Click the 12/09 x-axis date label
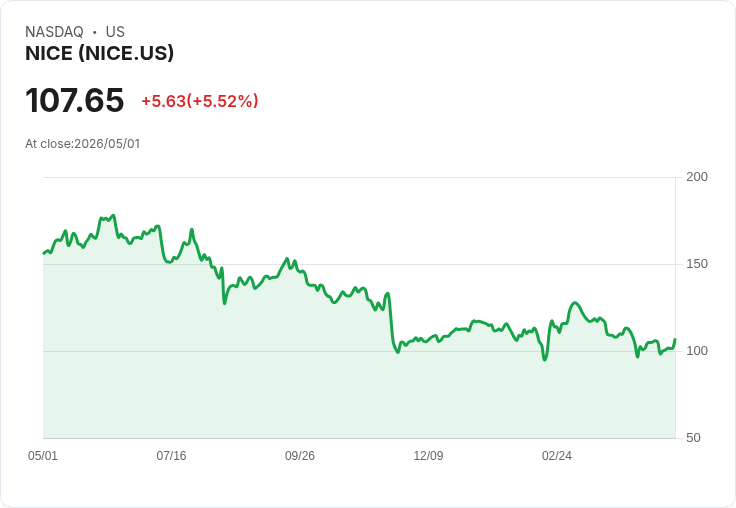 [428, 455]
